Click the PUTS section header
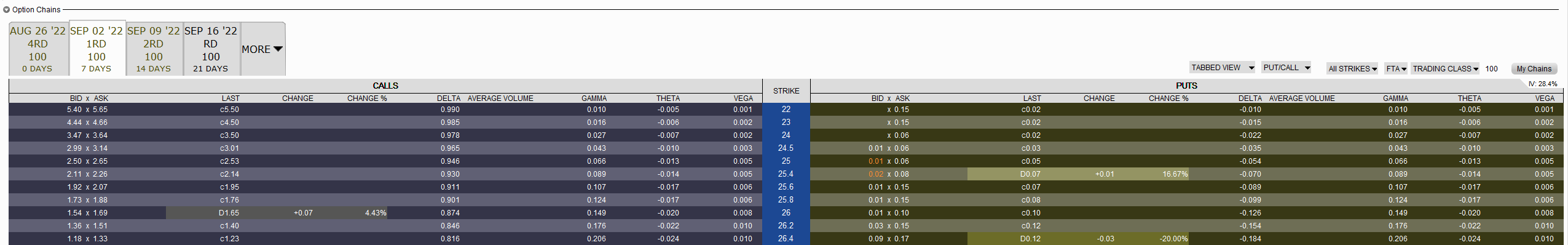 tap(1186, 86)
